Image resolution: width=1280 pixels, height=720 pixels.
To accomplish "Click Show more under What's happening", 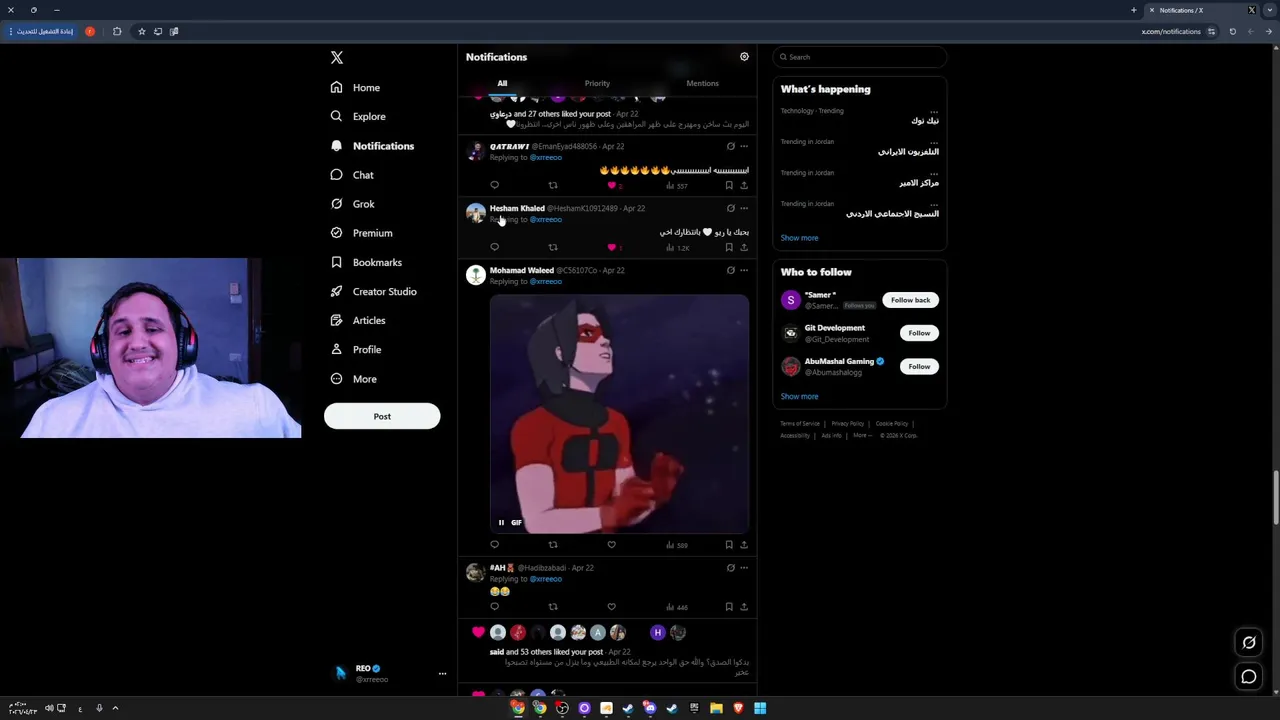I will click(799, 238).
